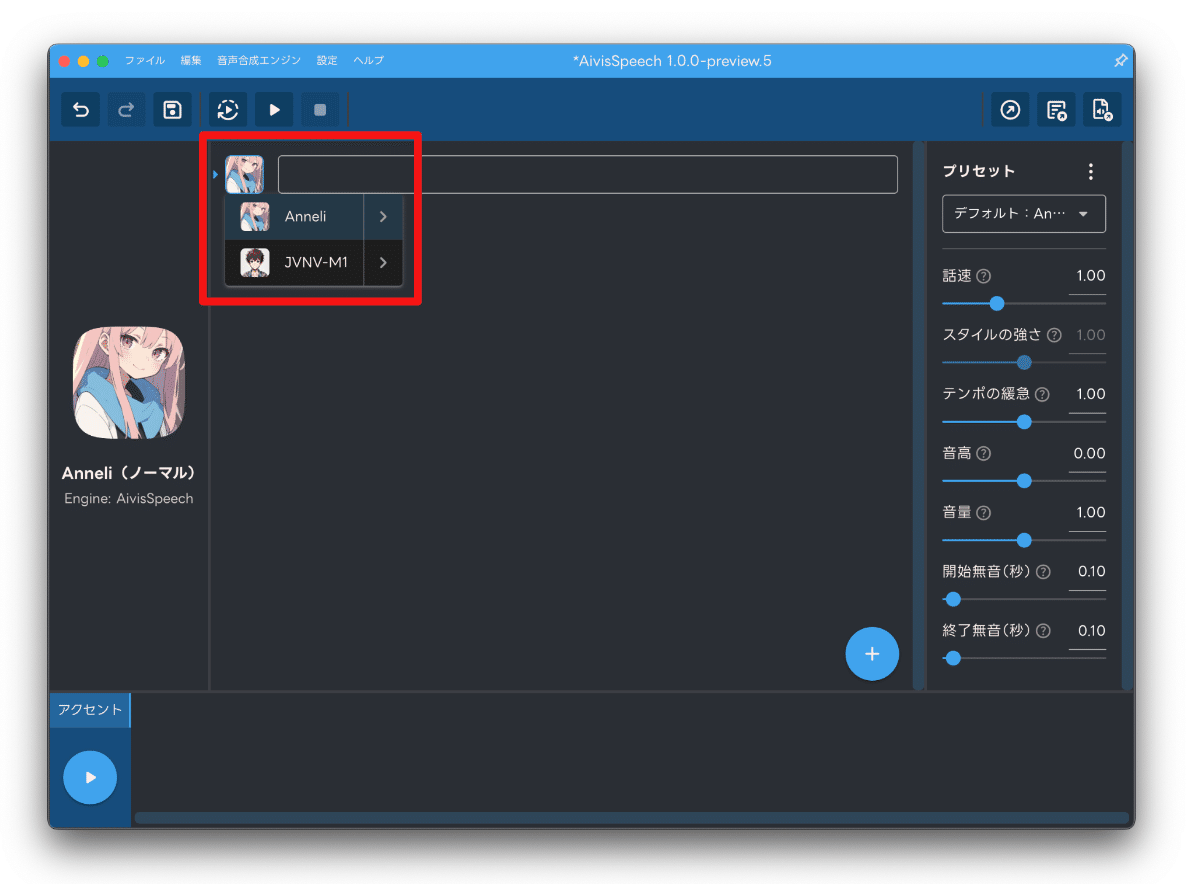Open the 設定 menu
The width and height of the screenshot is (1186, 884).
(327, 60)
